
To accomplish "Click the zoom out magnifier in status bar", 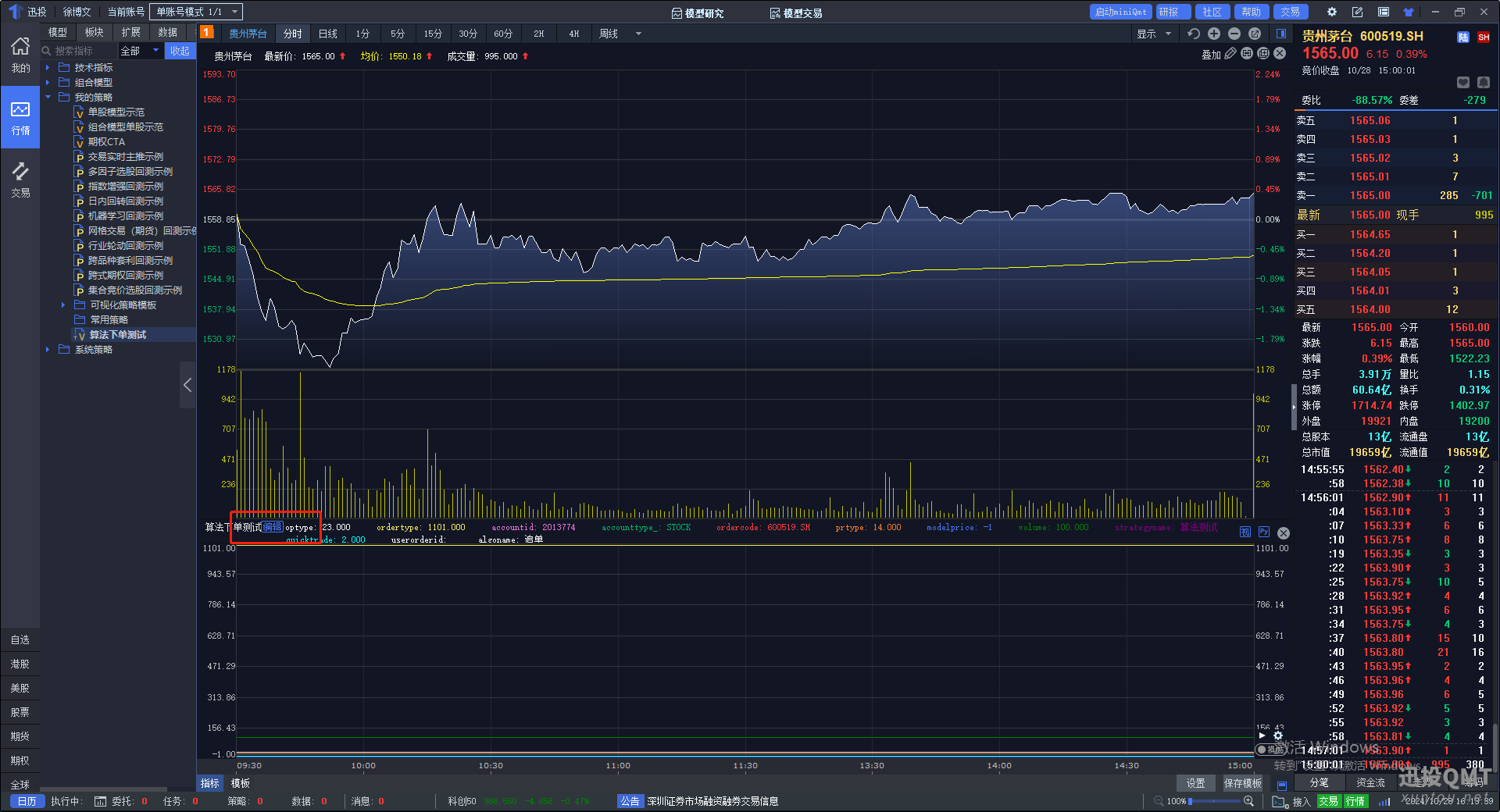I will 1159,801.
